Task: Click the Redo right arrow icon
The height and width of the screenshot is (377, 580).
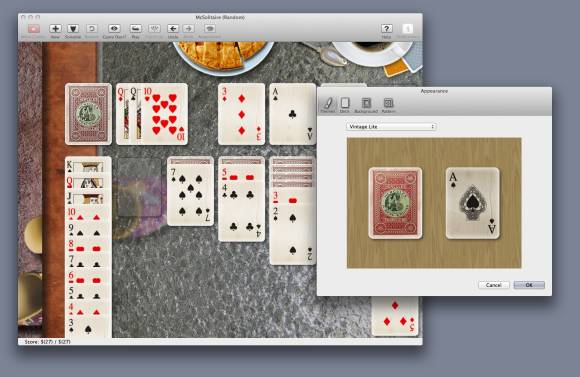Action: 188,28
